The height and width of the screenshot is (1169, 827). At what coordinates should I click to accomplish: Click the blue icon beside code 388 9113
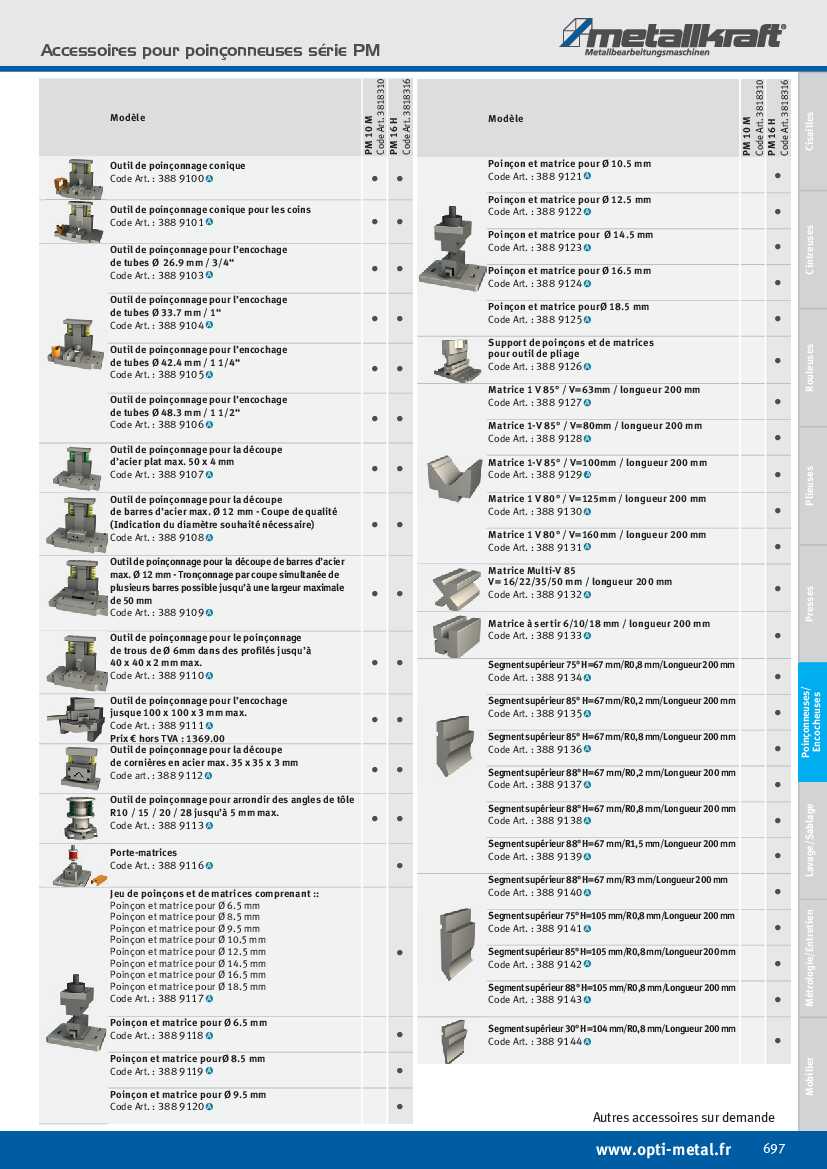(209, 825)
